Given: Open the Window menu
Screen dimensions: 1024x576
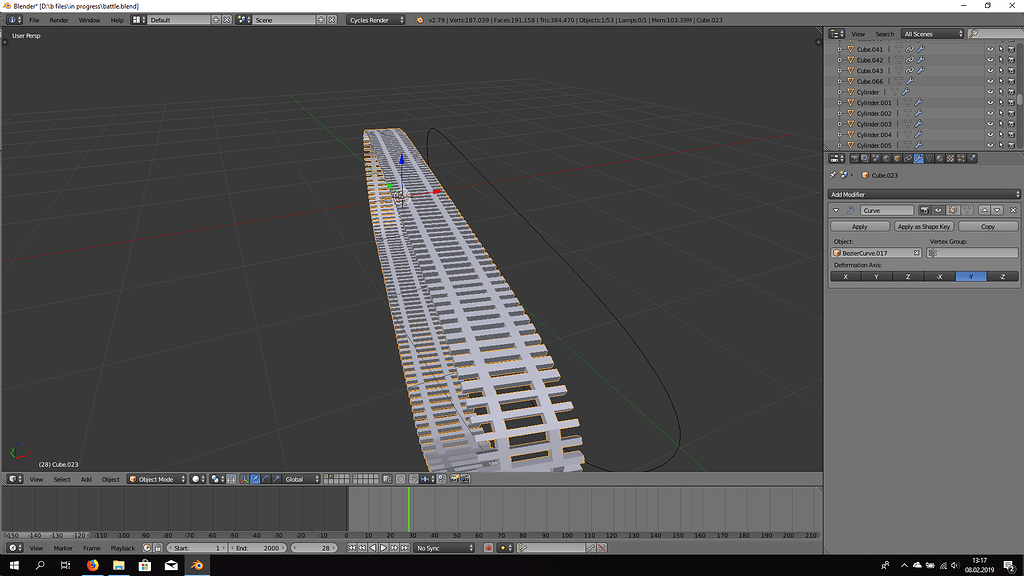Looking at the screenshot, I should (x=89, y=20).
